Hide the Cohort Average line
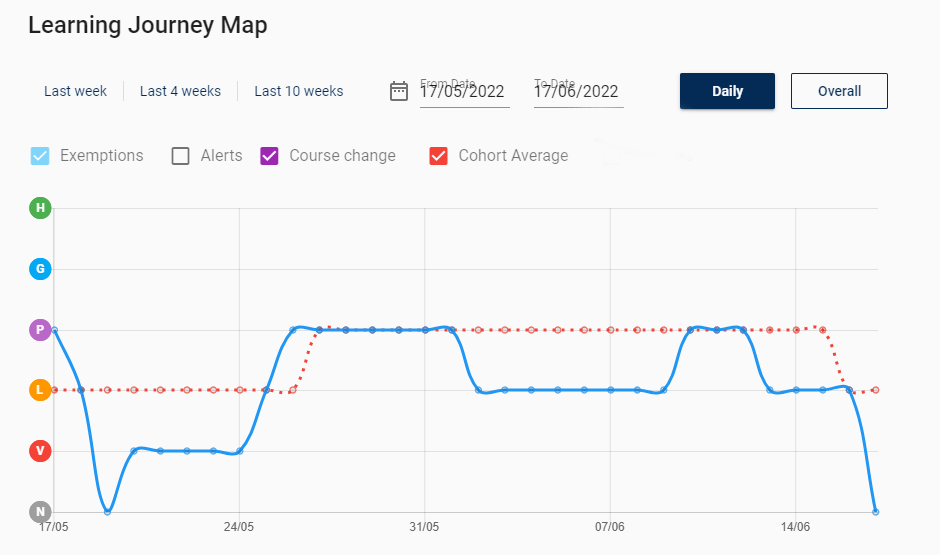This screenshot has height=555, width=940. [x=438, y=156]
